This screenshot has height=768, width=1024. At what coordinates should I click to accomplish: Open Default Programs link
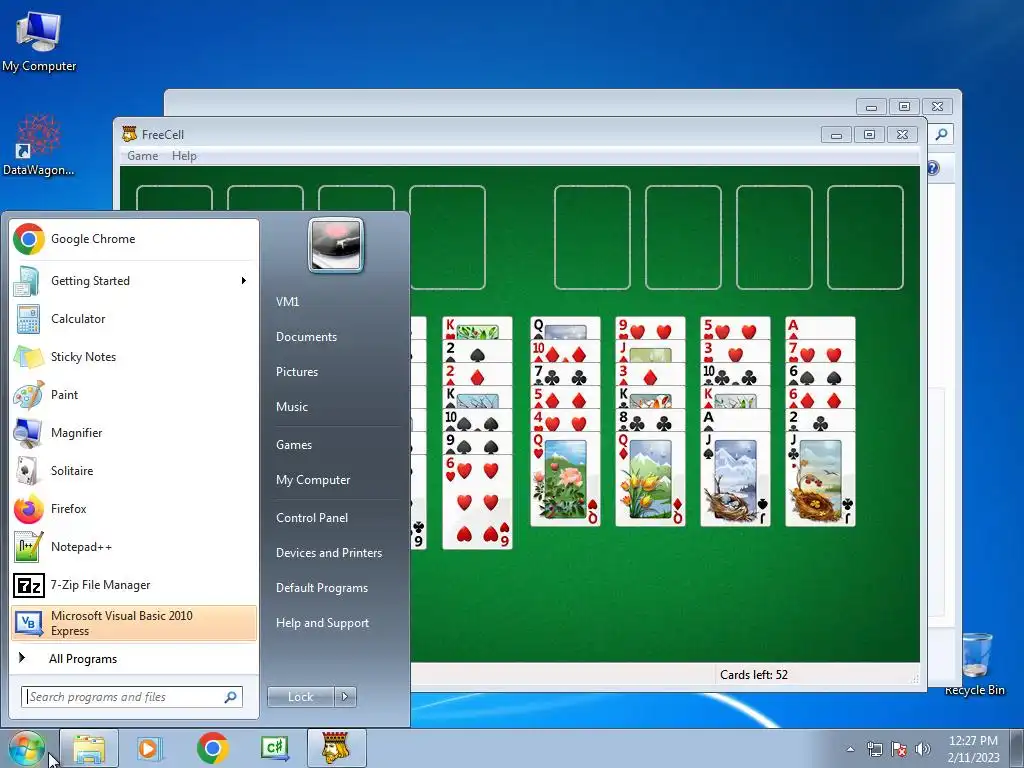(322, 588)
